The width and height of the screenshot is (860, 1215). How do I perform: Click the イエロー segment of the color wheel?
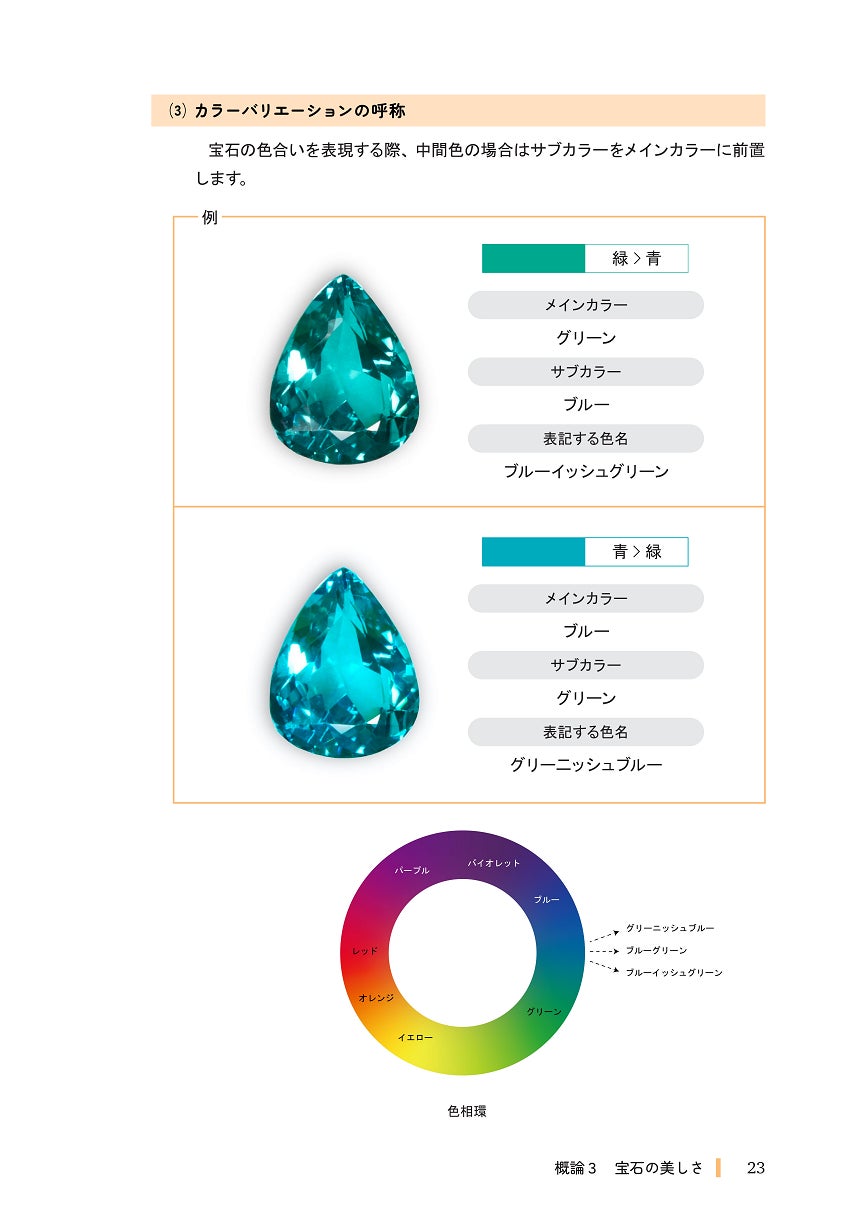pos(415,1037)
